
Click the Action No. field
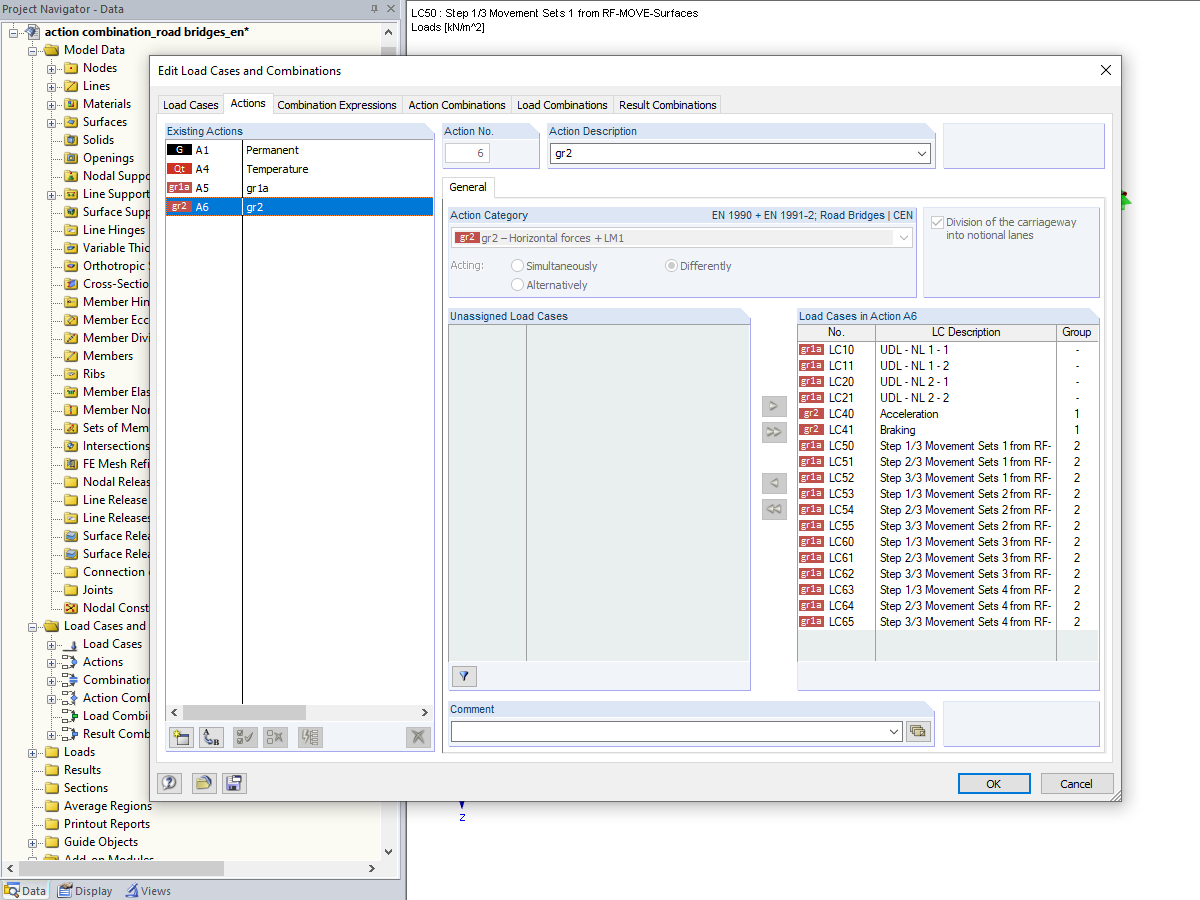tap(469, 153)
